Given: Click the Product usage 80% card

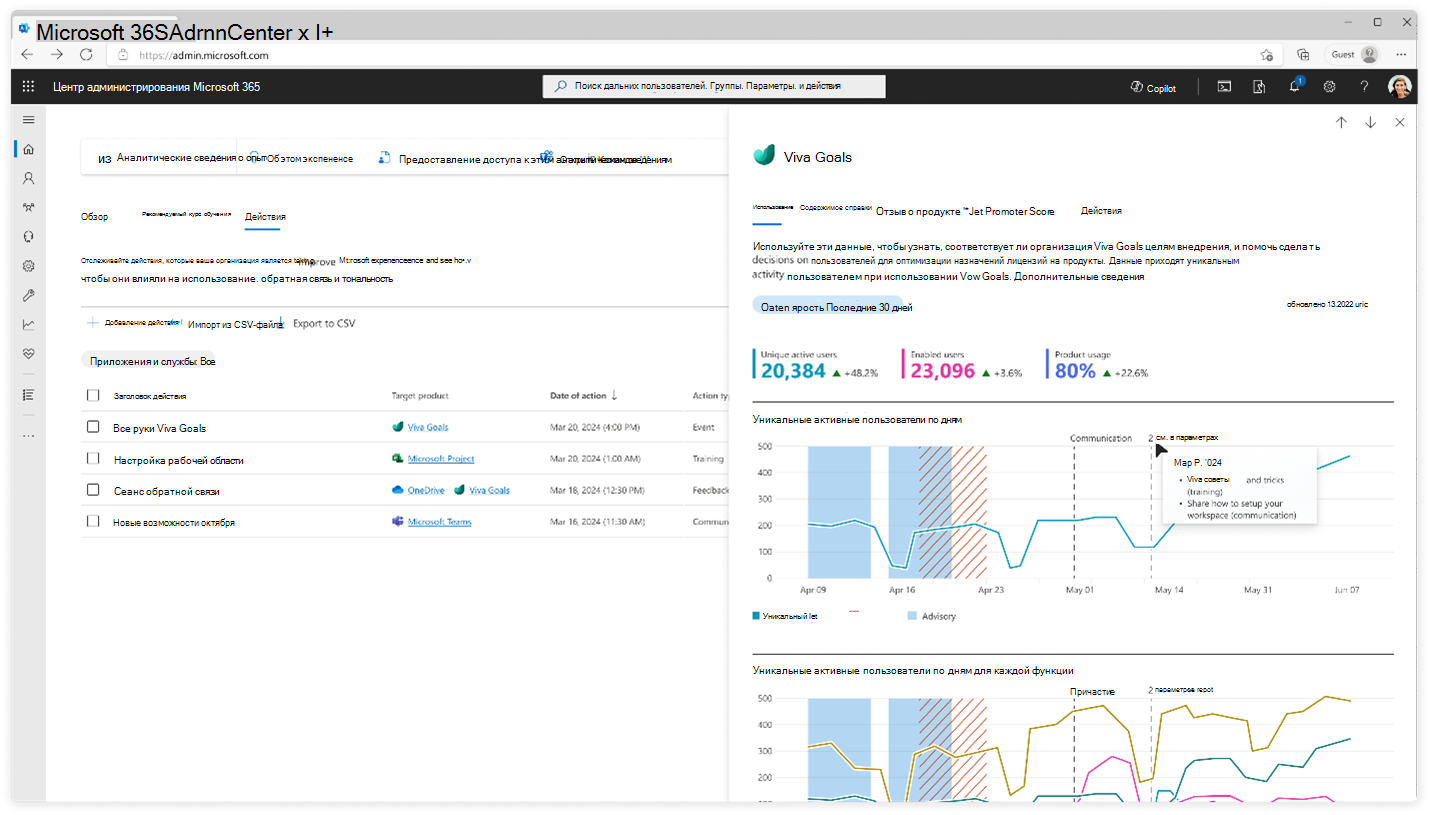Looking at the screenshot, I should (x=1097, y=365).
